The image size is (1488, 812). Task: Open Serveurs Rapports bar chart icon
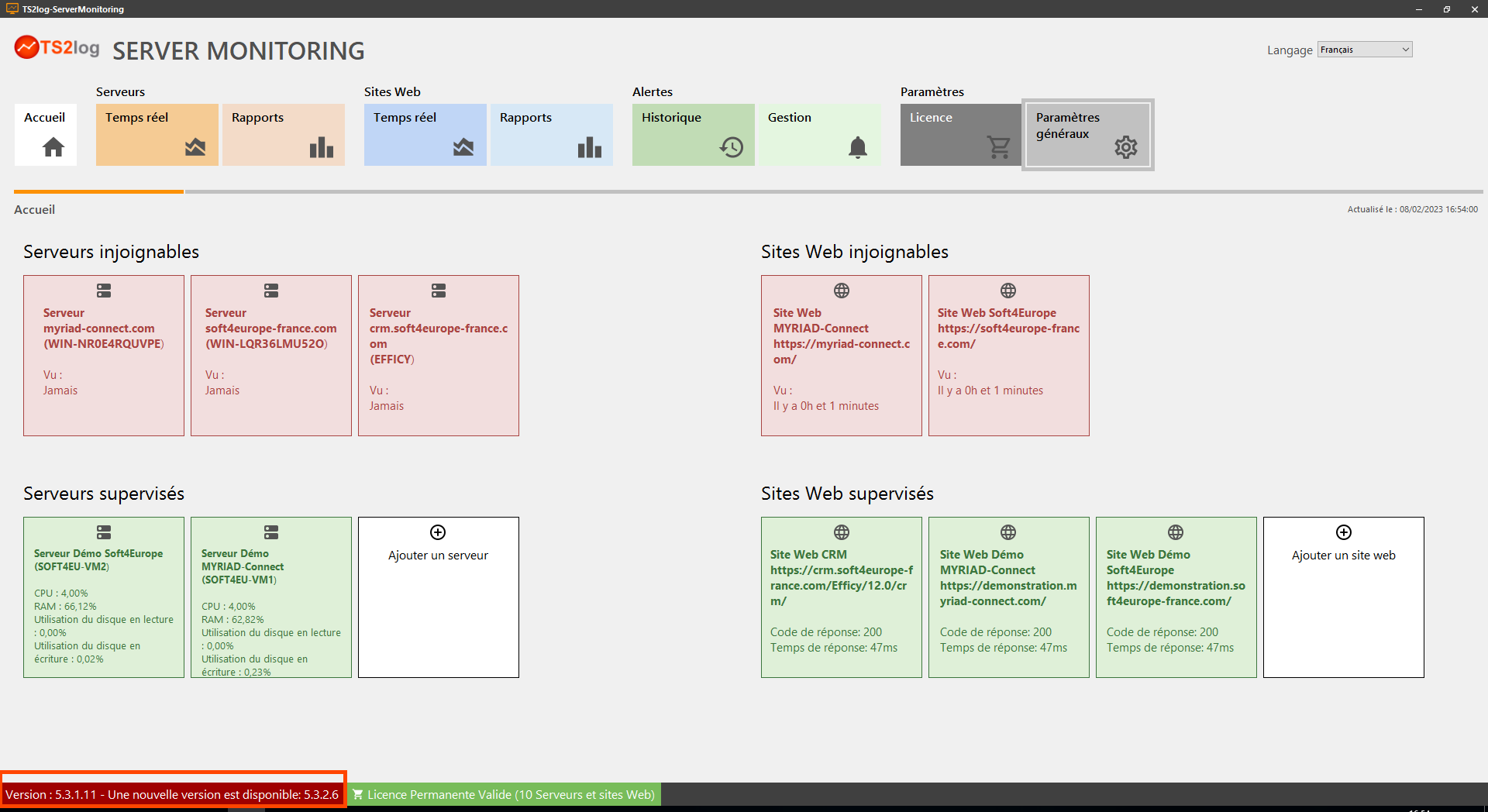coord(322,147)
